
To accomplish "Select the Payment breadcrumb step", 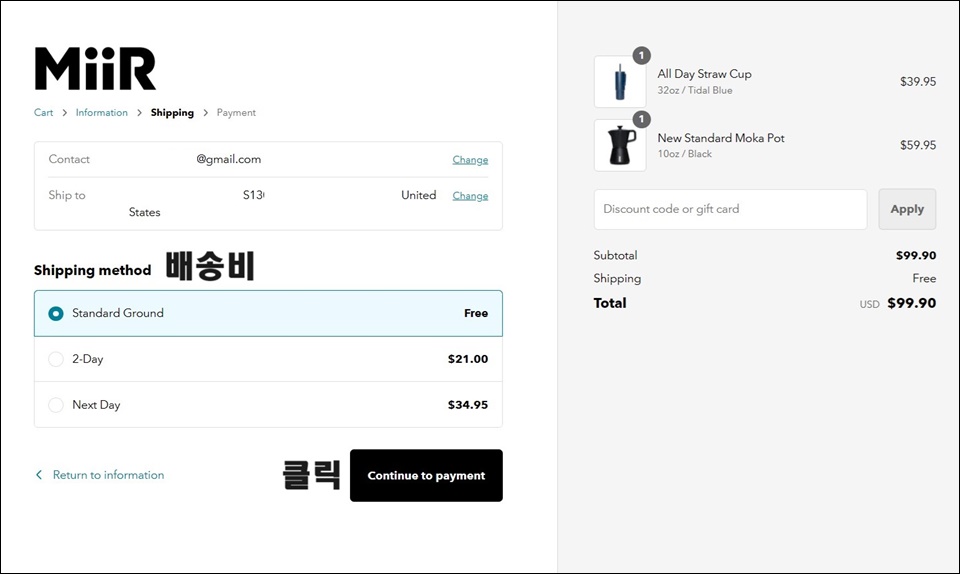I will coord(236,113).
